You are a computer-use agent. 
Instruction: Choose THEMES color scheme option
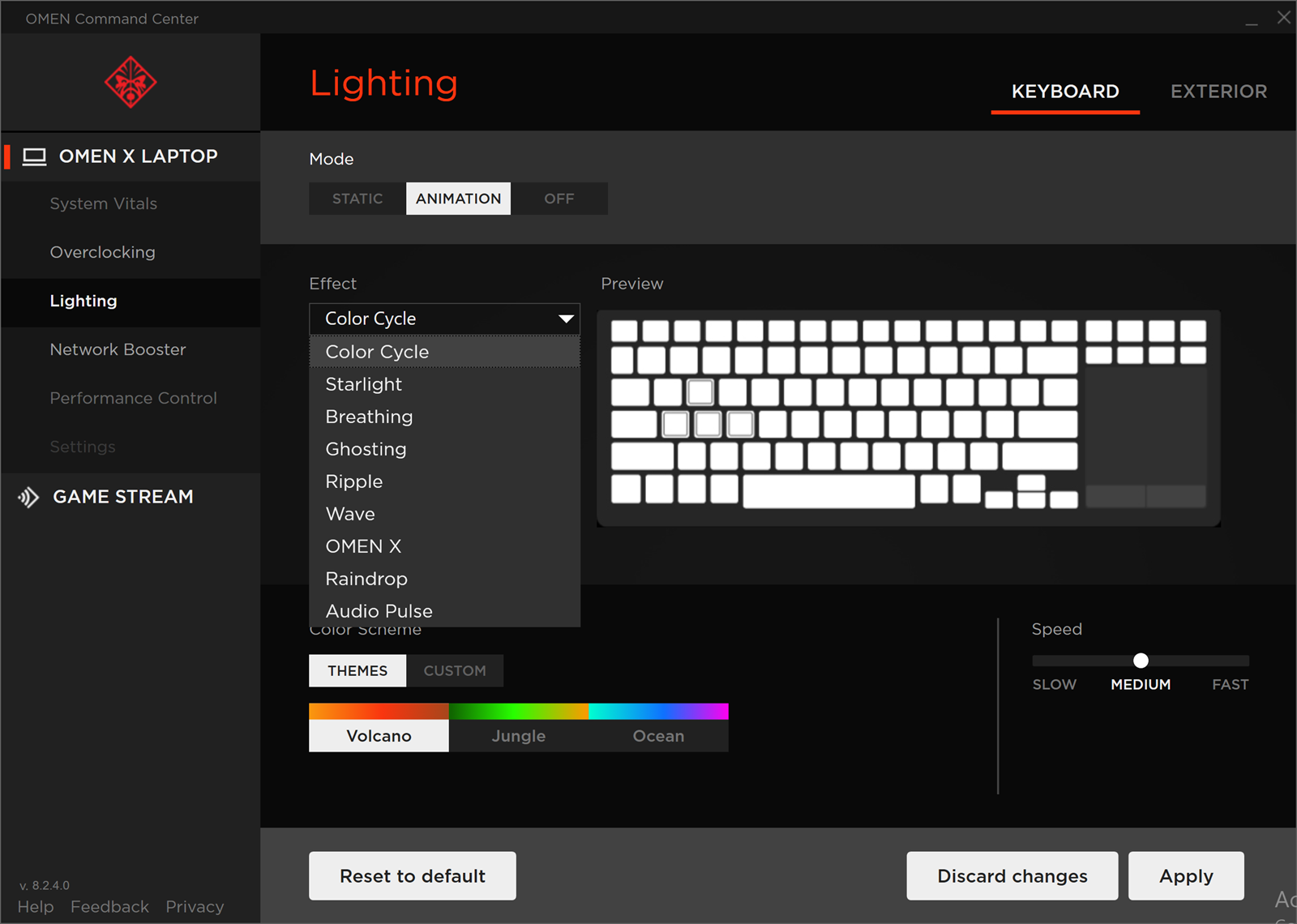click(x=357, y=671)
